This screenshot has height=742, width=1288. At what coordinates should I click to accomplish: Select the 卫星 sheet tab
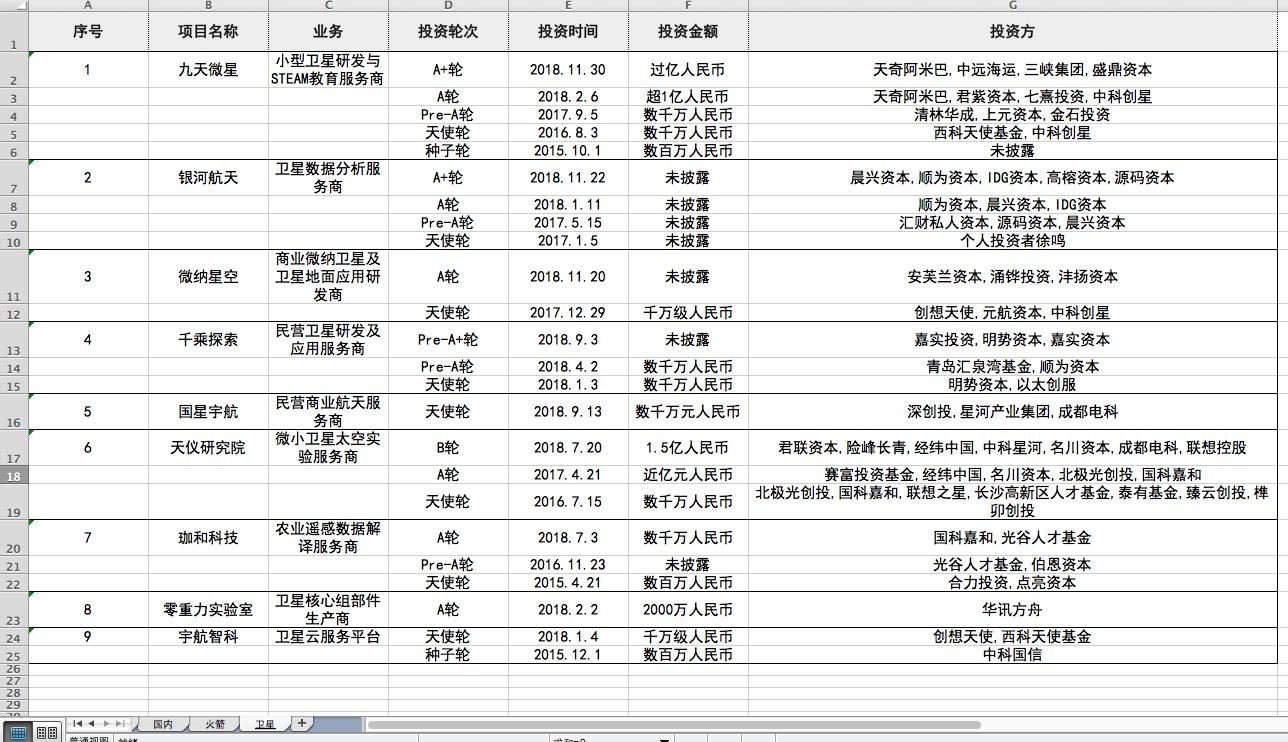point(265,724)
